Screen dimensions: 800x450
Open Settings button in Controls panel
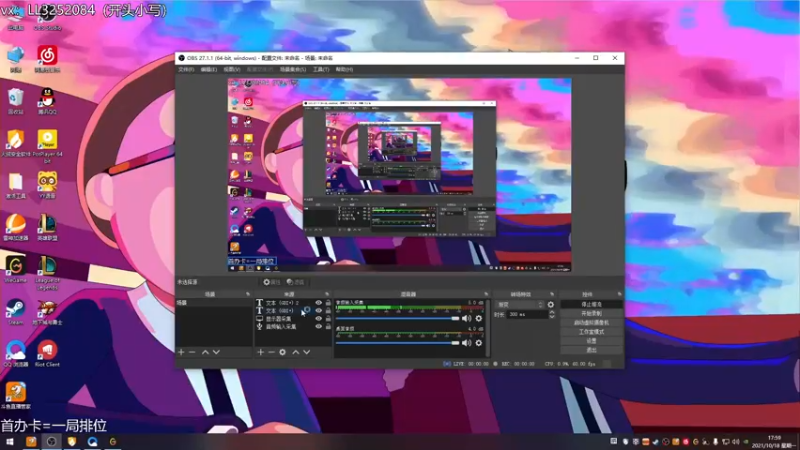(x=591, y=341)
